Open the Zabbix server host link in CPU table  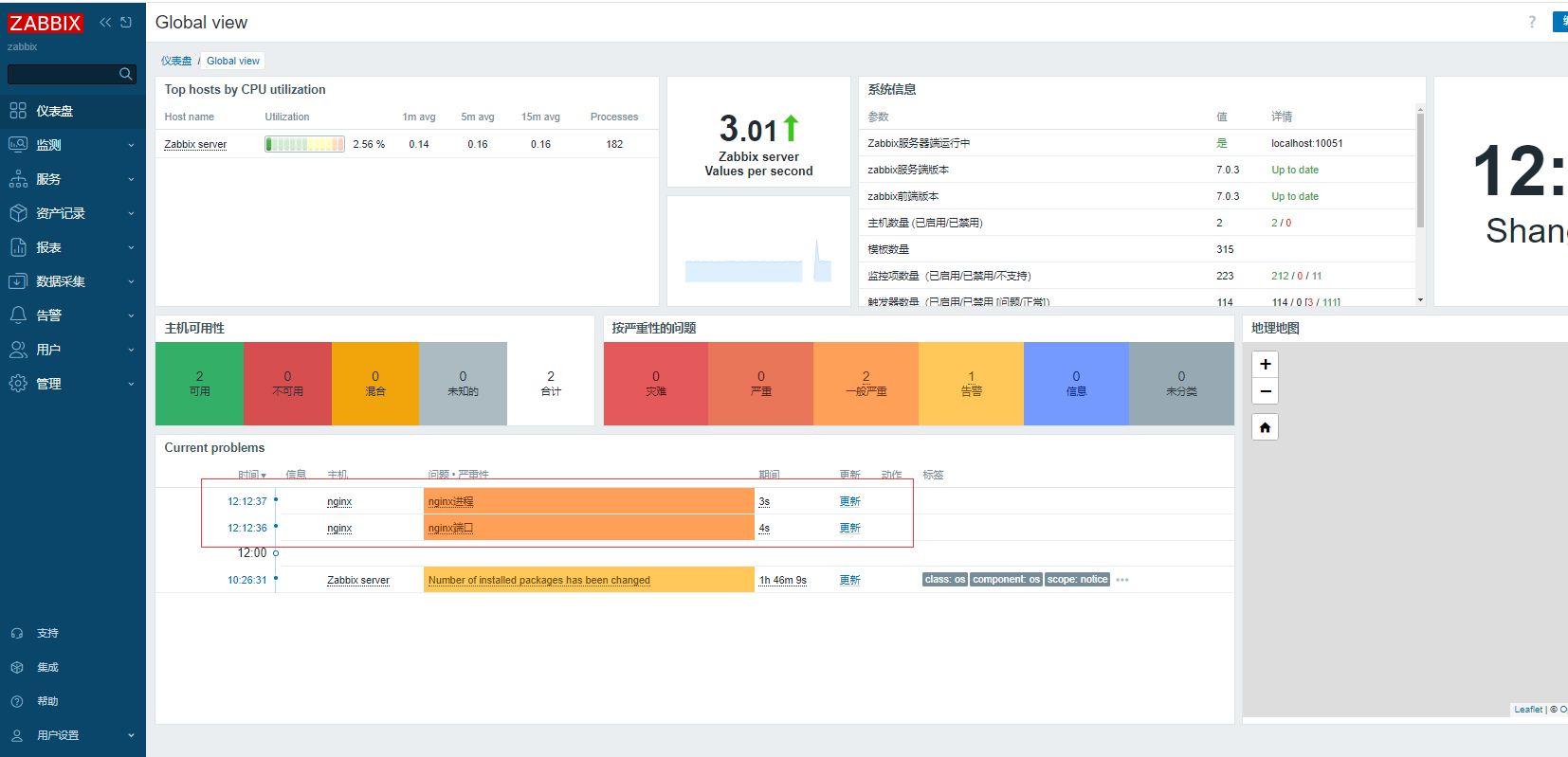coord(195,144)
